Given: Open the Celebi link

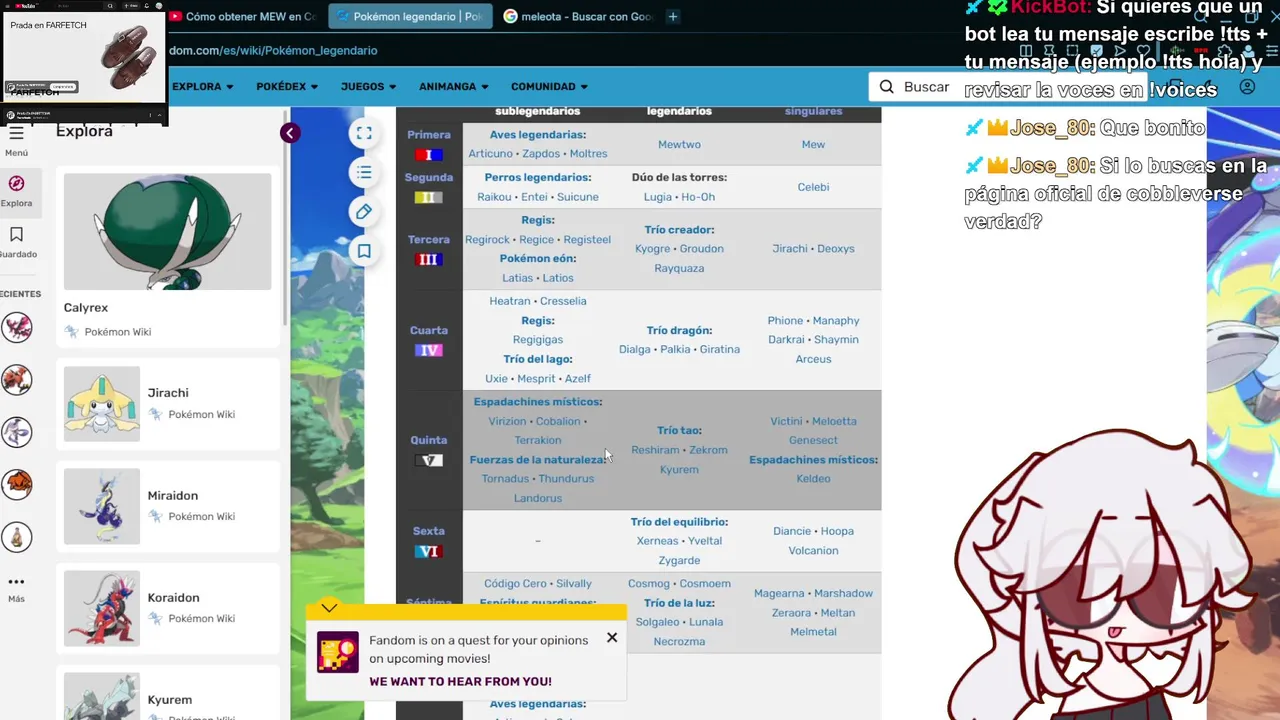Looking at the screenshot, I should point(813,187).
